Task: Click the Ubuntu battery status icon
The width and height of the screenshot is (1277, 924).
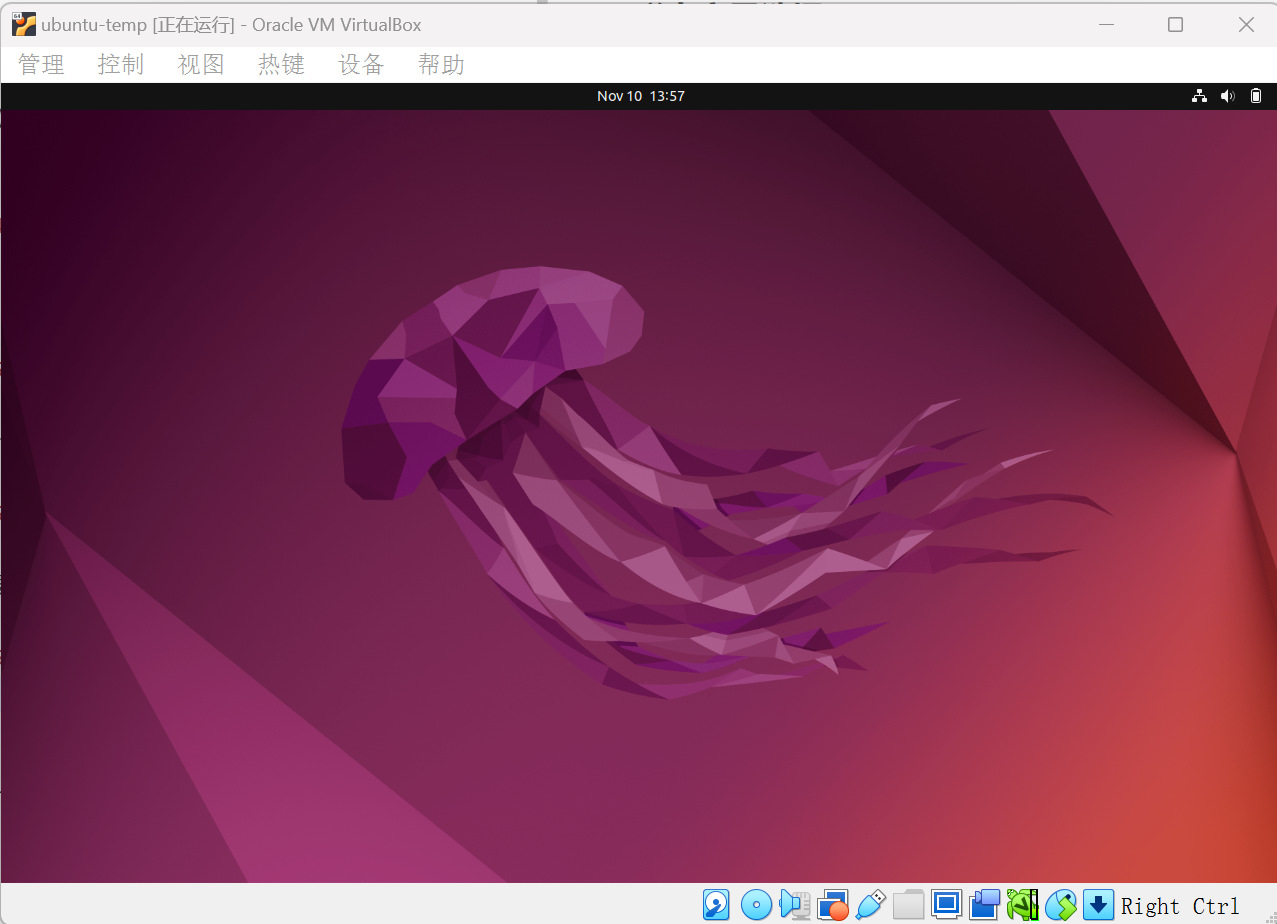Action: (1256, 96)
